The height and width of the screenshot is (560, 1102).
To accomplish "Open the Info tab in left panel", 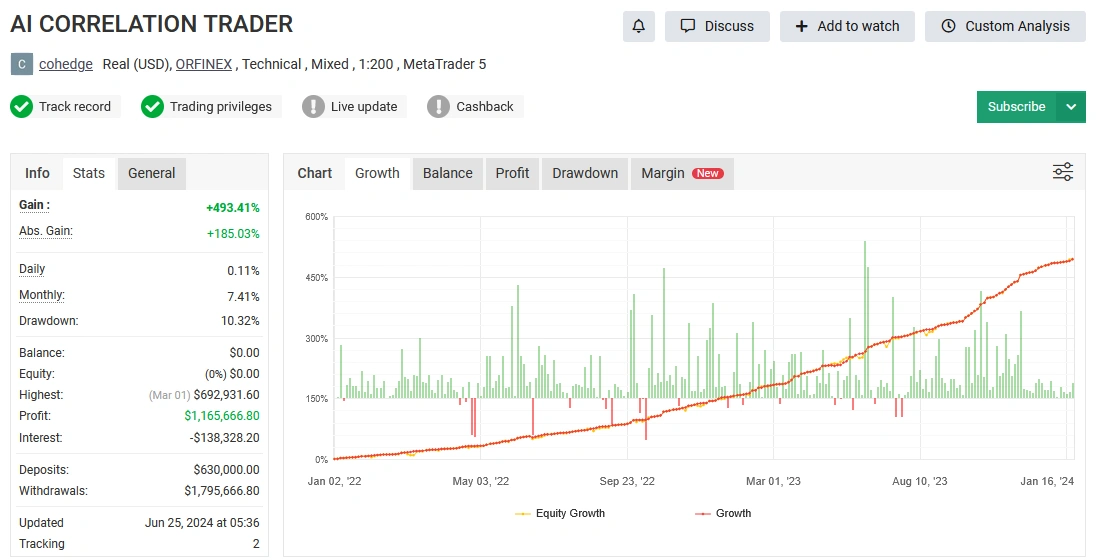I will tap(37, 173).
